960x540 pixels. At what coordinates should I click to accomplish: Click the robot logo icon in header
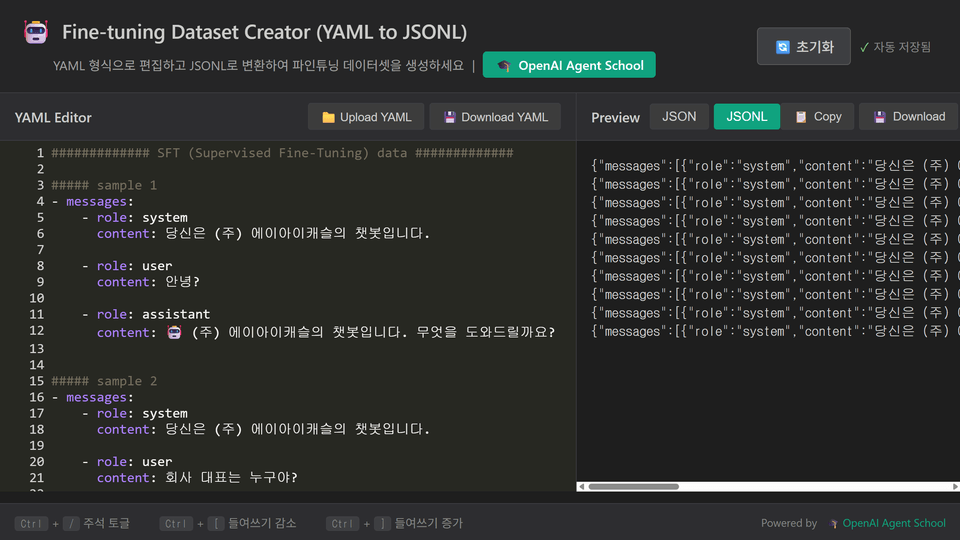[36, 32]
